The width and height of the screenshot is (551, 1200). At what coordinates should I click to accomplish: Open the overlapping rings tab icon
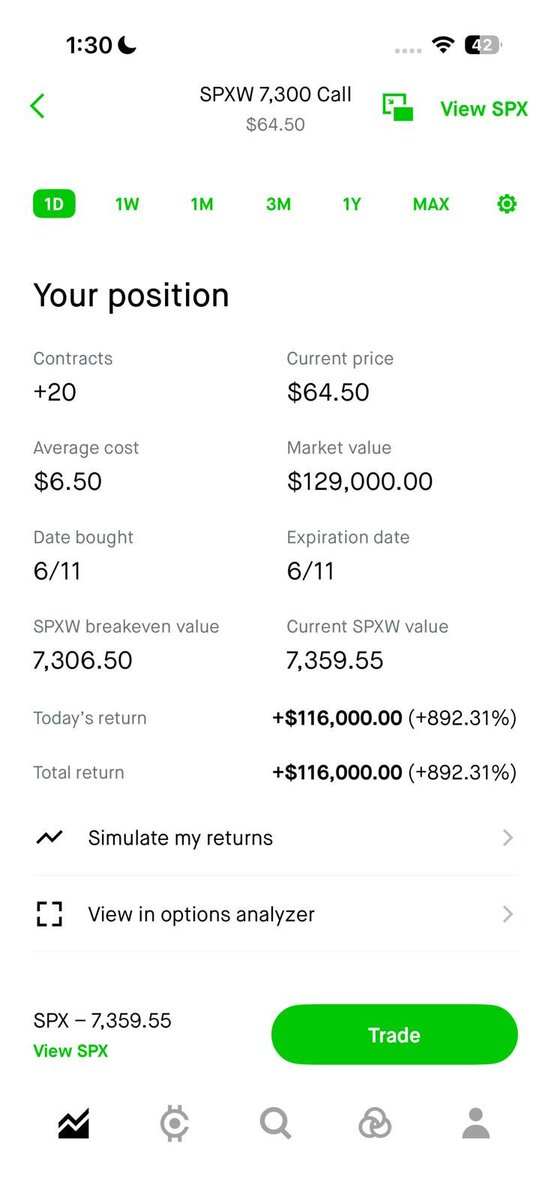(x=375, y=1125)
